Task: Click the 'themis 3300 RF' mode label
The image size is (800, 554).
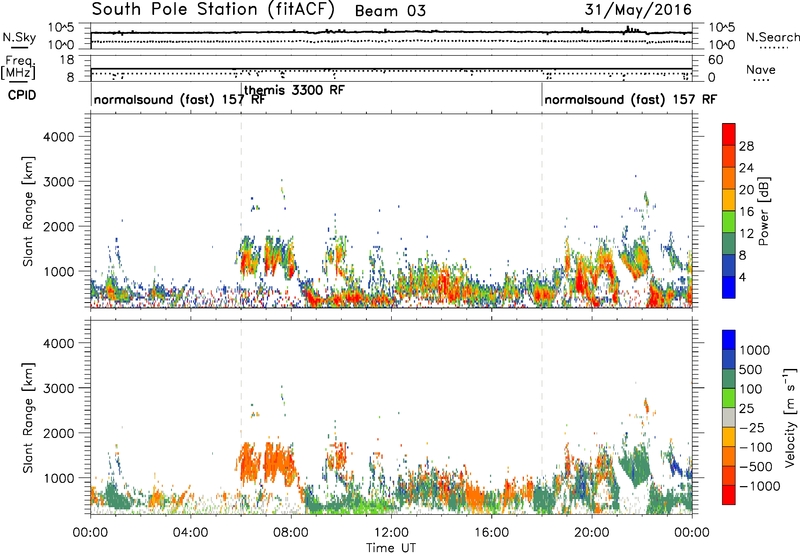Action: (x=294, y=90)
